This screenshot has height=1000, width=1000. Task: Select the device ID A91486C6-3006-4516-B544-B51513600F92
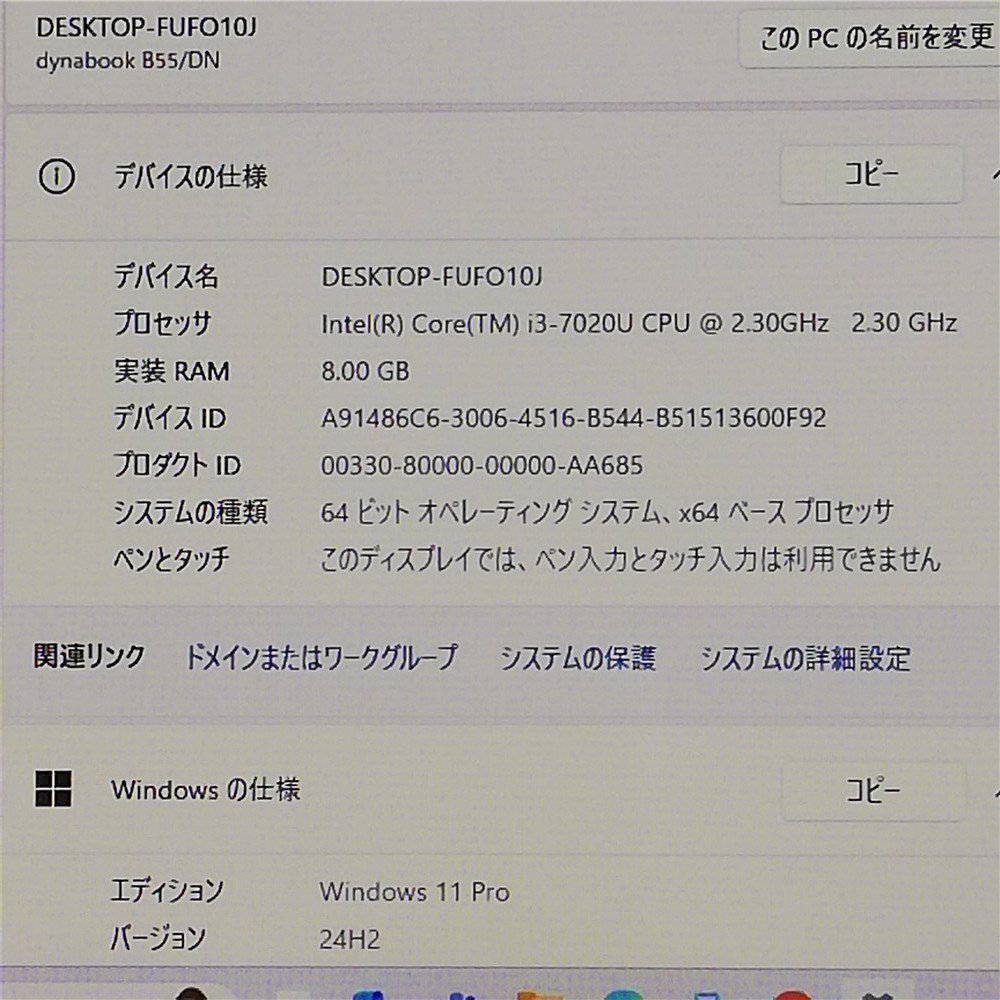point(574,418)
